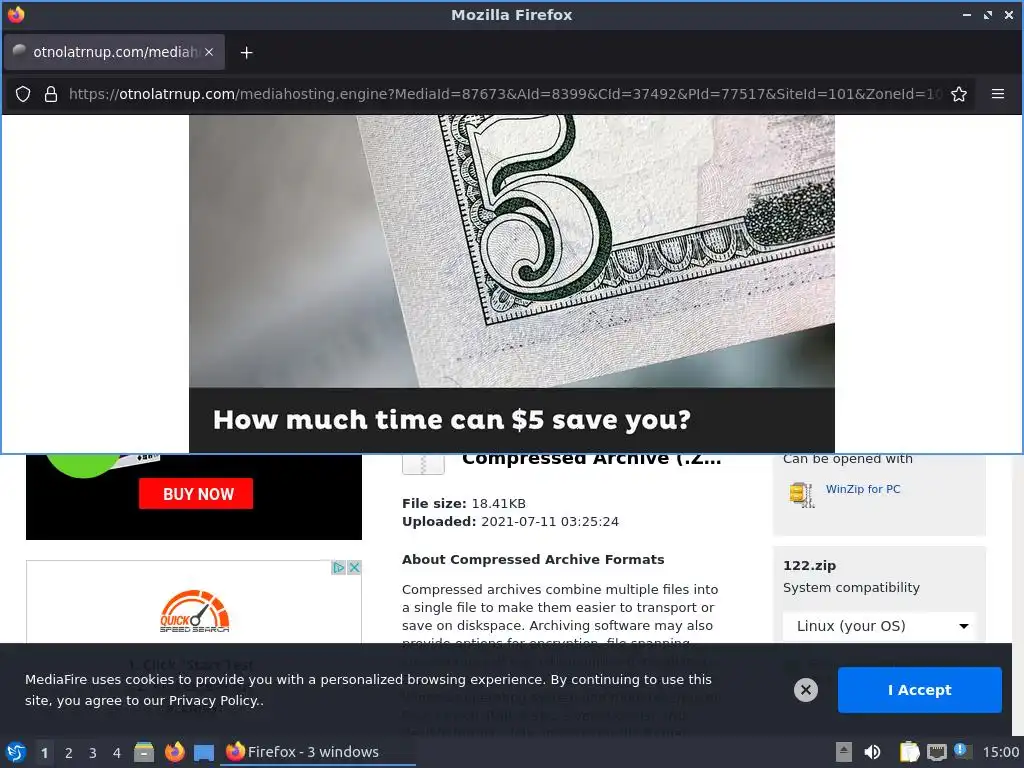Switch to workspace 1 on the pager
The width and height of the screenshot is (1024, 768).
44,753
